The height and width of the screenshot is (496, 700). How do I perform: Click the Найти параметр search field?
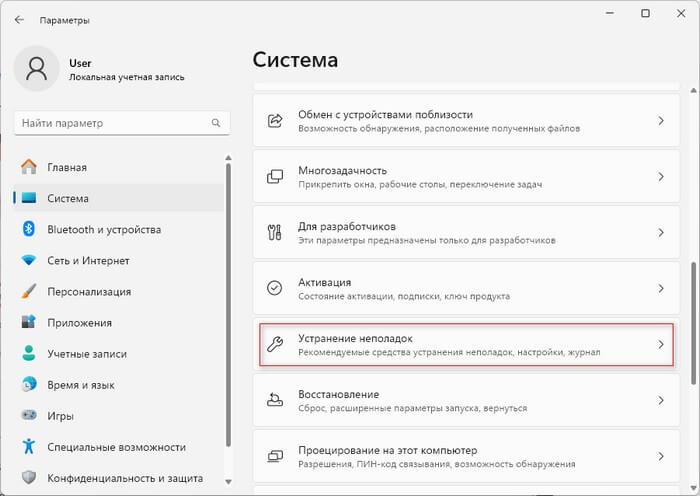(x=110, y=123)
